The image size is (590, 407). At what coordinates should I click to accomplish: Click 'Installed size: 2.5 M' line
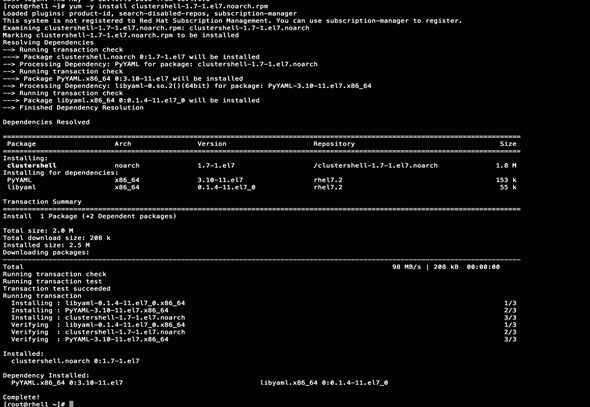pos(46,245)
